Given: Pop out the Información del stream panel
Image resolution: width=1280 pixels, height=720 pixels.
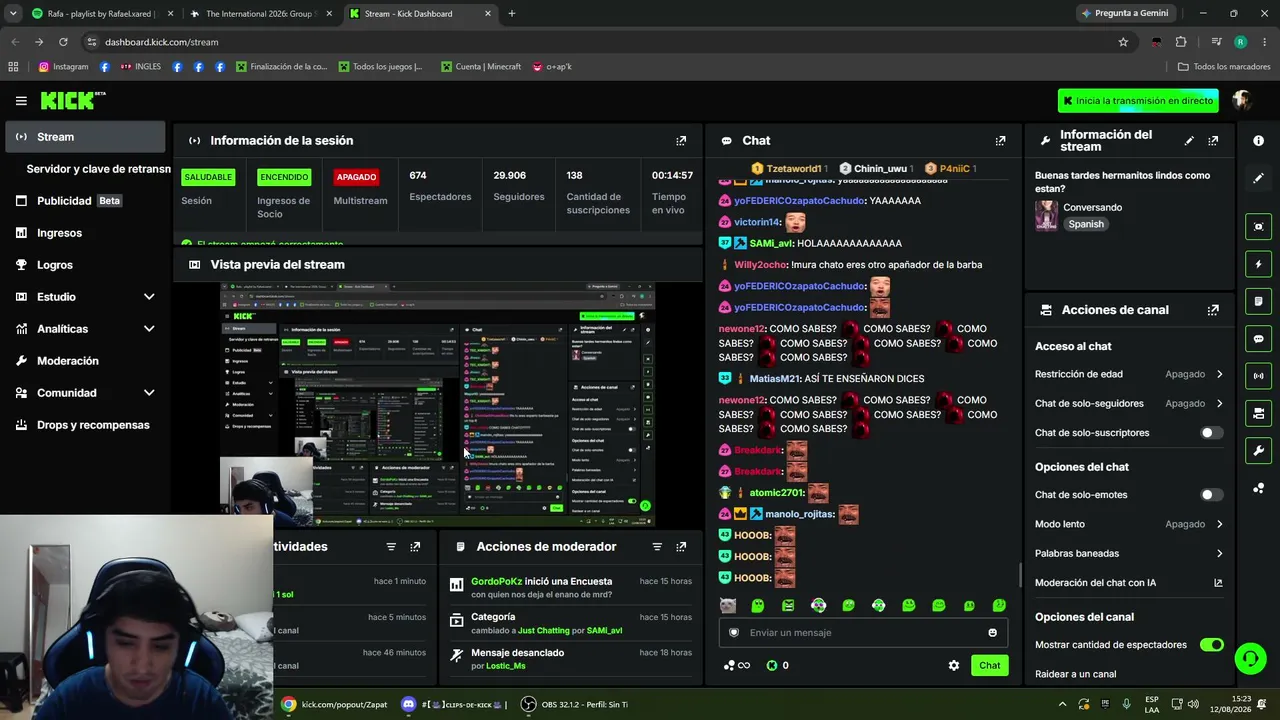Looking at the screenshot, I should pos(1213,141).
